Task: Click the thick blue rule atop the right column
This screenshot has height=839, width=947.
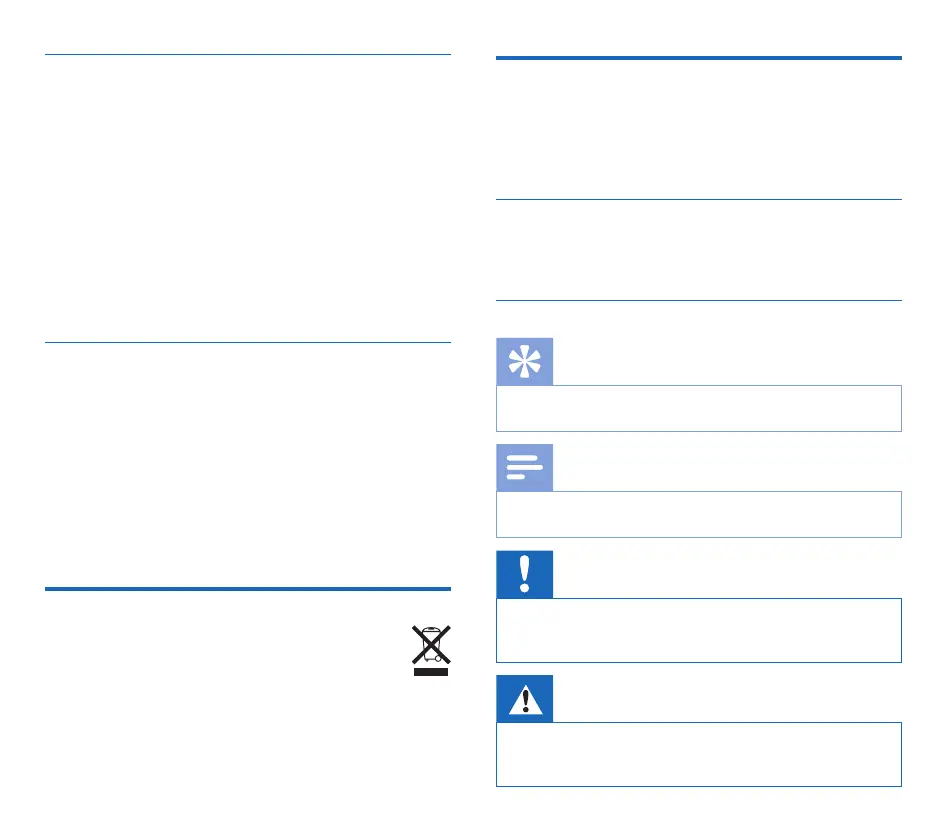Action: pos(698,58)
